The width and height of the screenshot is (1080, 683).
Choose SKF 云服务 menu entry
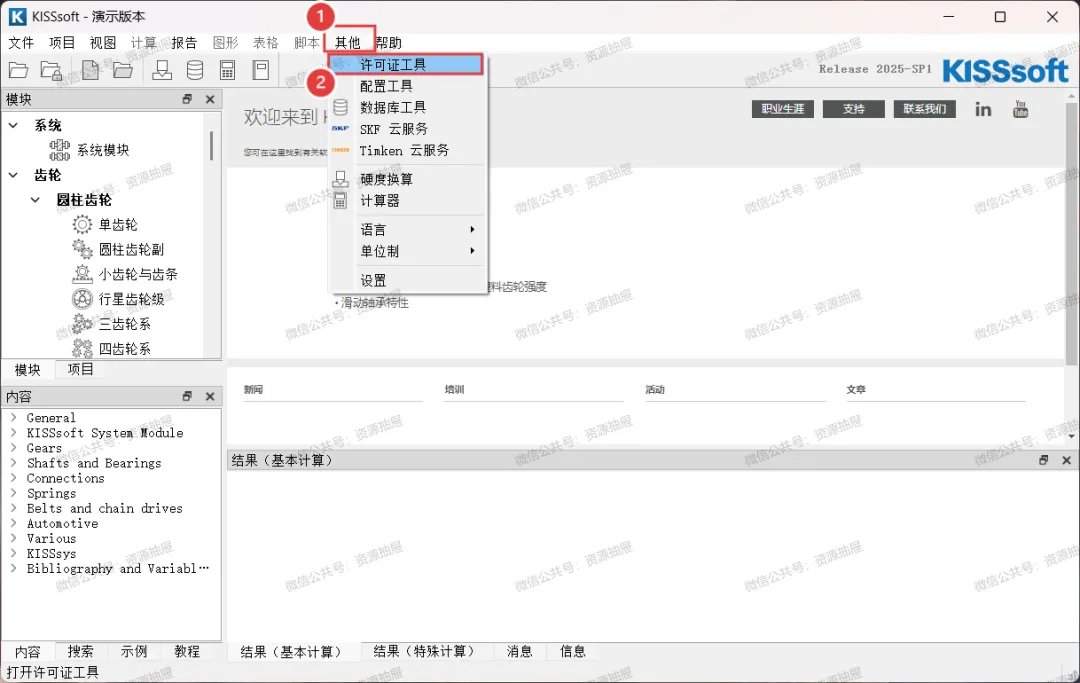(407, 129)
